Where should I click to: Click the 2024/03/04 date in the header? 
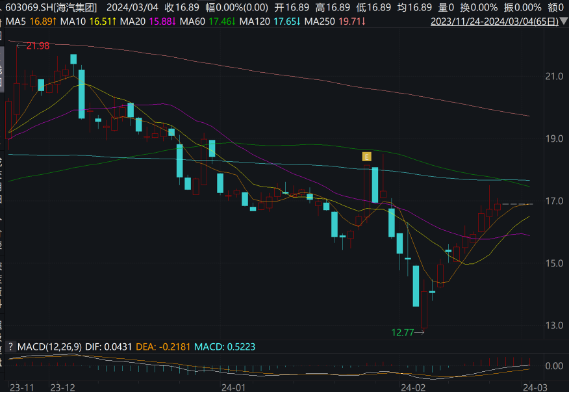click(x=132, y=7)
